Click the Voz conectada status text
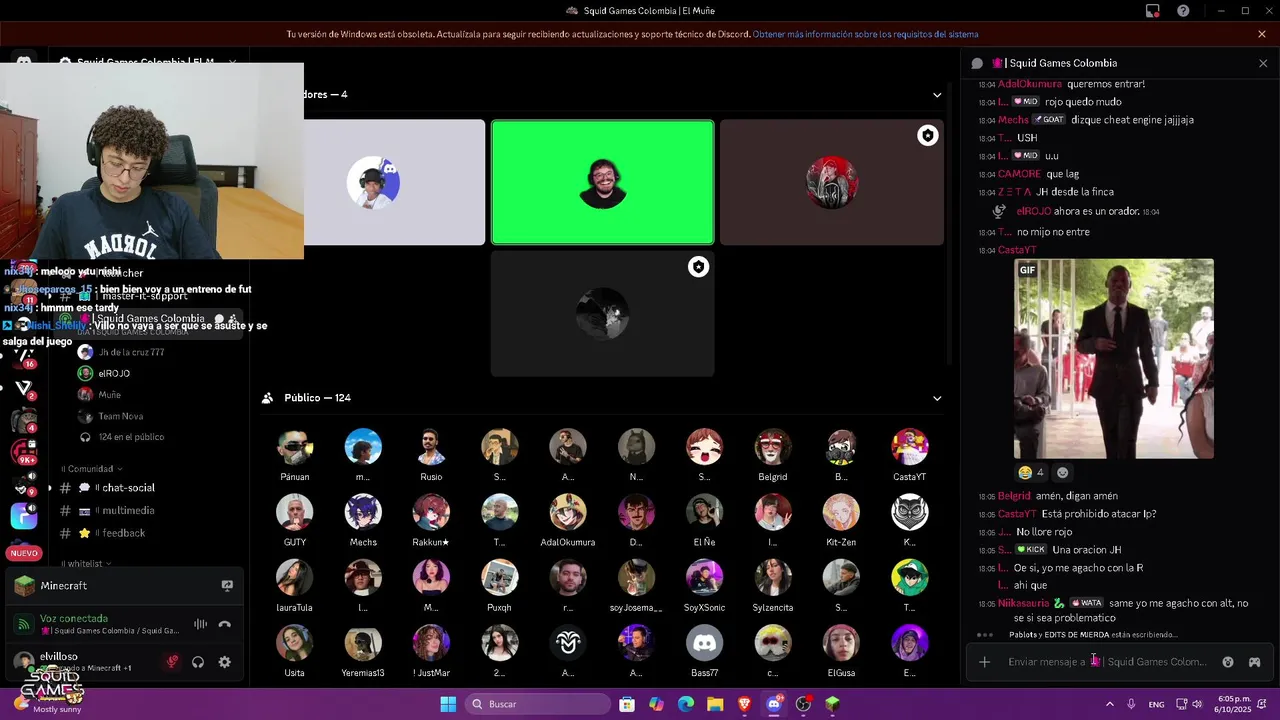Viewport: 1280px width, 720px height. pyautogui.click(x=73, y=618)
